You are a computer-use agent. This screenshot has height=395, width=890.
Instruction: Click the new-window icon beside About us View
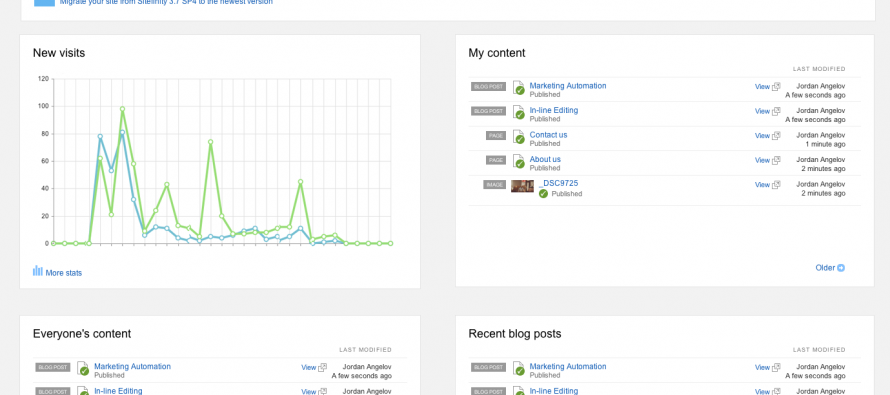tap(776, 160)
